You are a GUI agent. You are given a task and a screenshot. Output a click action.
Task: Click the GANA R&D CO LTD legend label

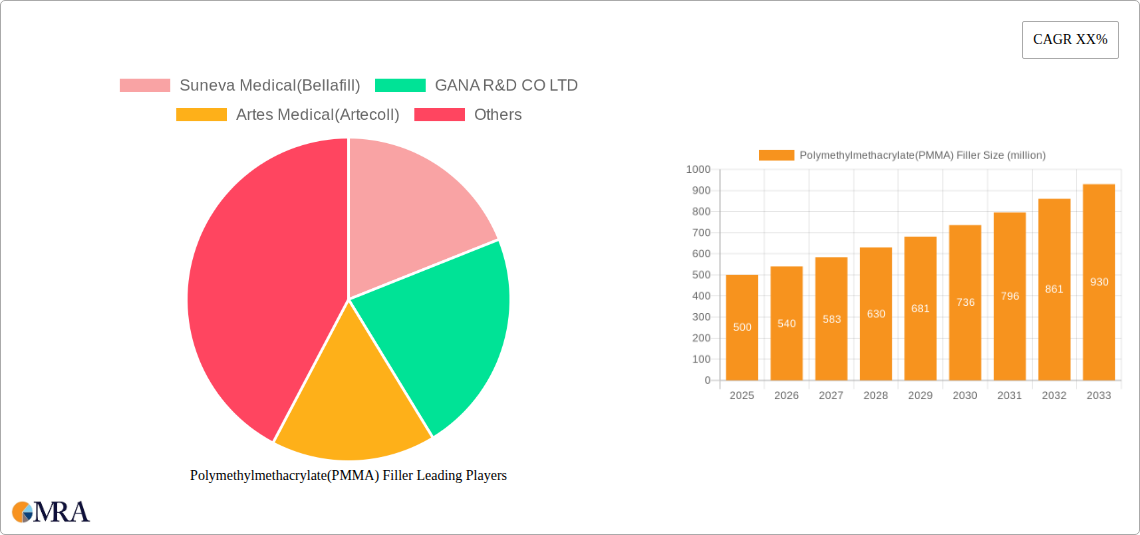506,86
